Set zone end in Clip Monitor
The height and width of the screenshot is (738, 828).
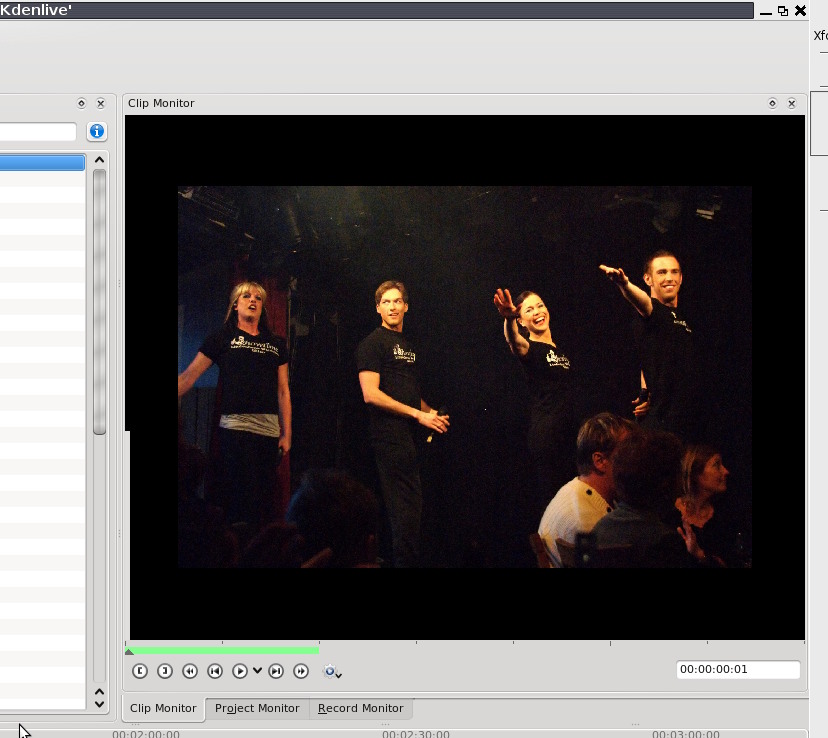point(165,671)
